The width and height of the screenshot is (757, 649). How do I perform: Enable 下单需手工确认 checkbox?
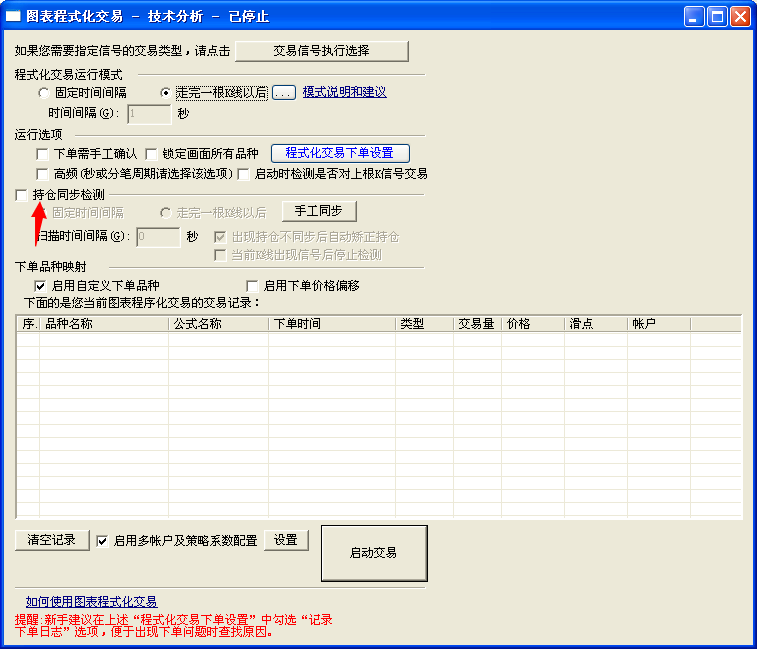pos(42,154)
